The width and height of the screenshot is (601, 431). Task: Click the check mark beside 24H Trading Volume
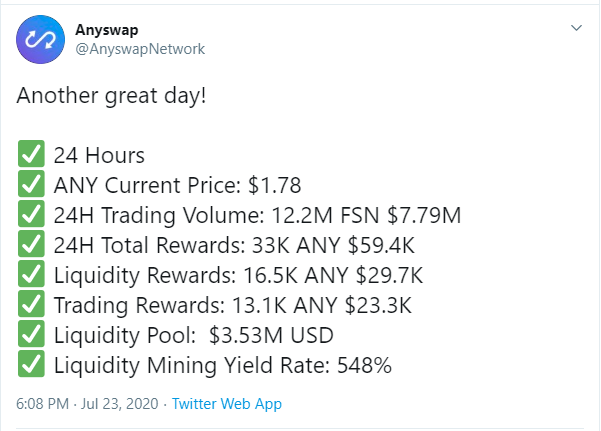[30, 216]
